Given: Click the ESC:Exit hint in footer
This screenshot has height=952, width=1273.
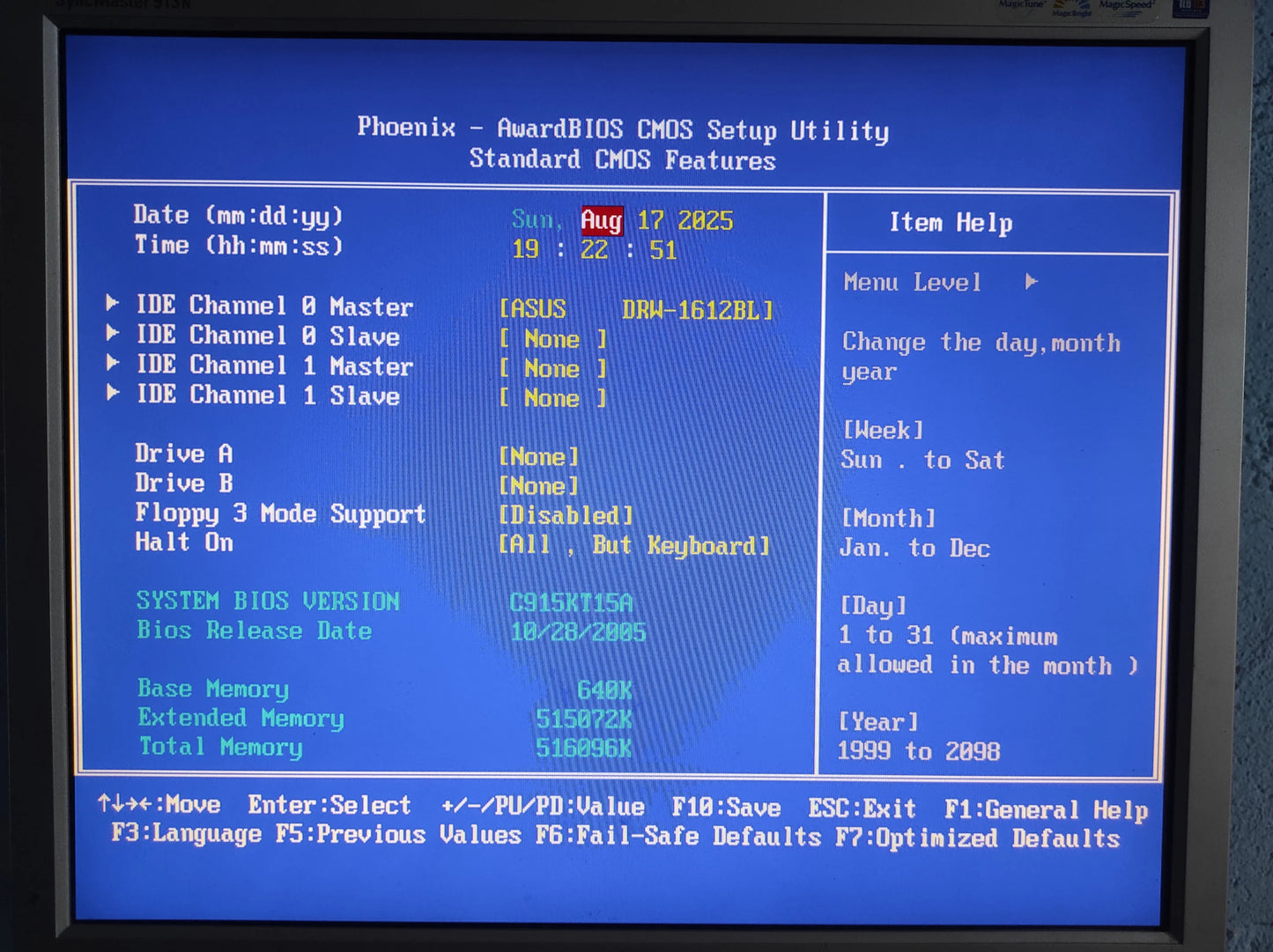Looking at the screenshot, I should tap(862, 809).
